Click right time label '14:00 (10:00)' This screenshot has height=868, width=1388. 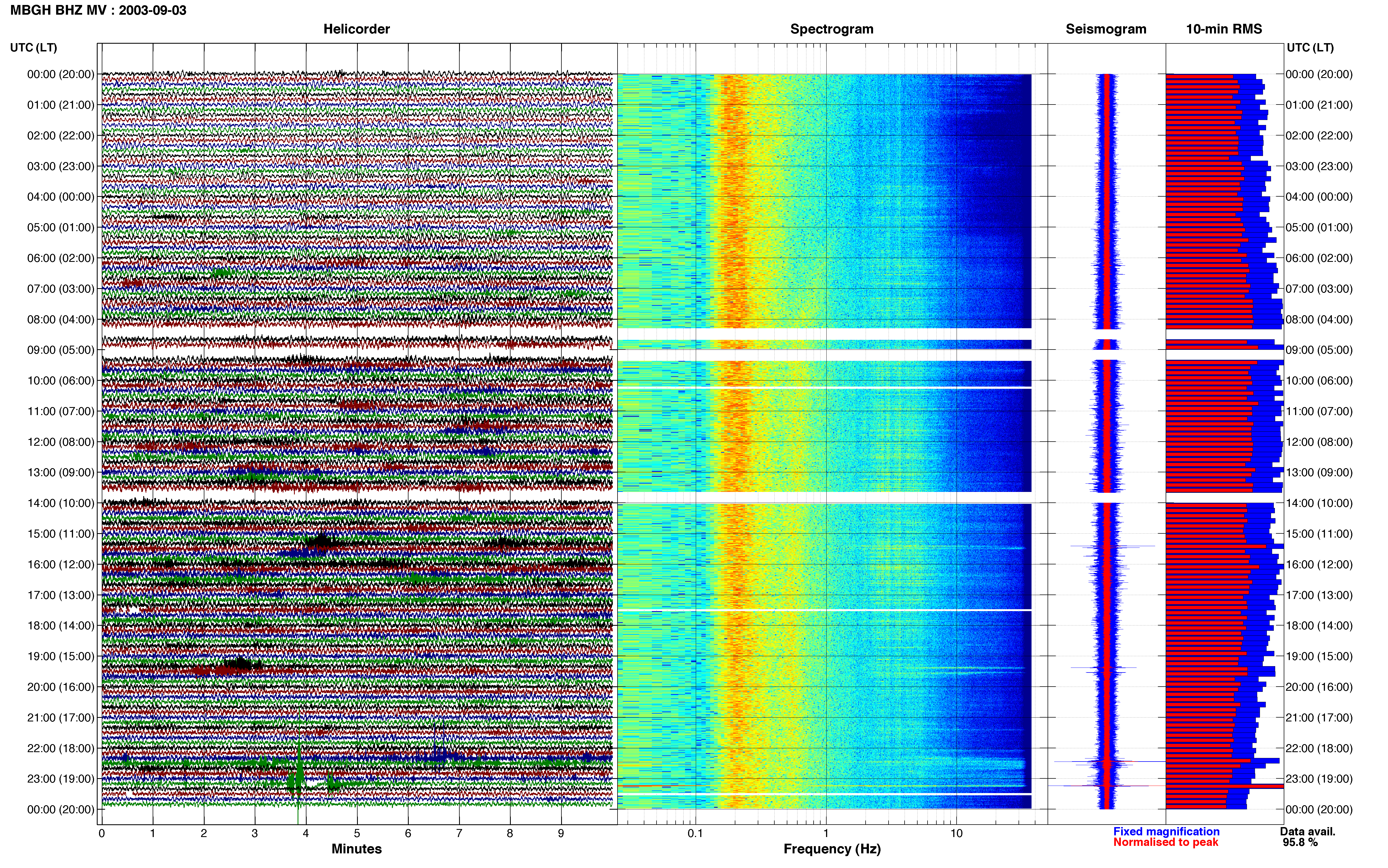coord(1319,504)
